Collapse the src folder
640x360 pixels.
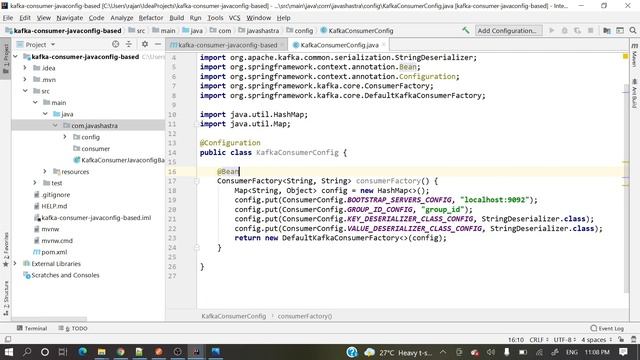[x=25, y=91]
